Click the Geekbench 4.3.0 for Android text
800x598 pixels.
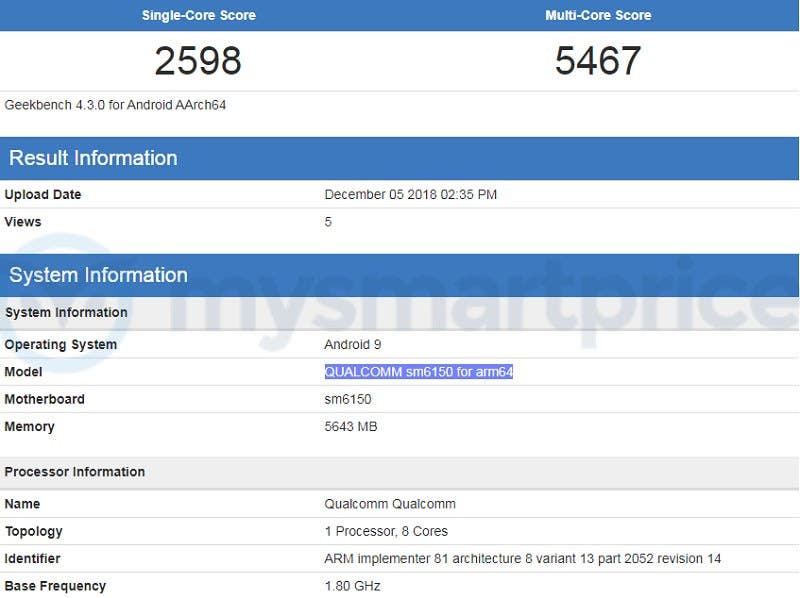tap(115, 105)
